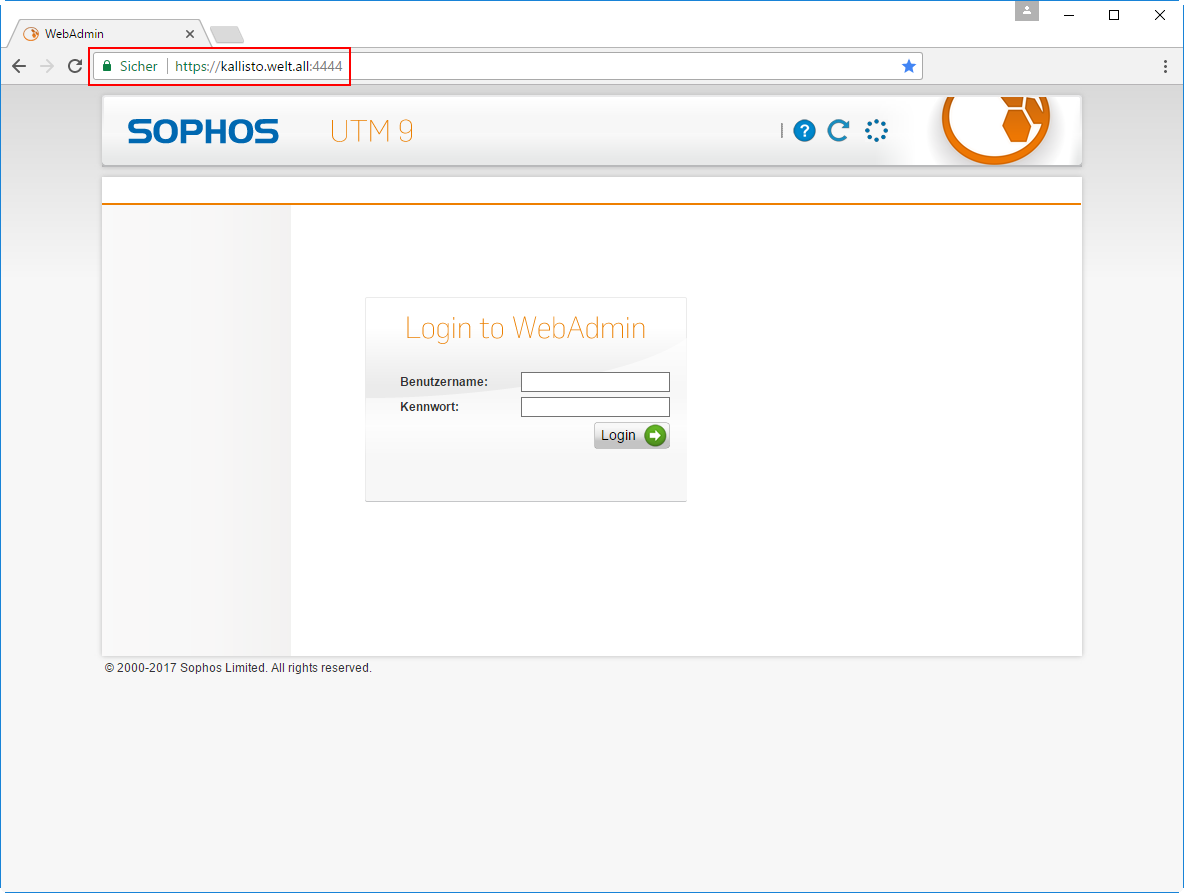Minimize the Chrome window
Image resolution: width=1184 pixels, height=893 pixels.
click(x=1068, y=15)
